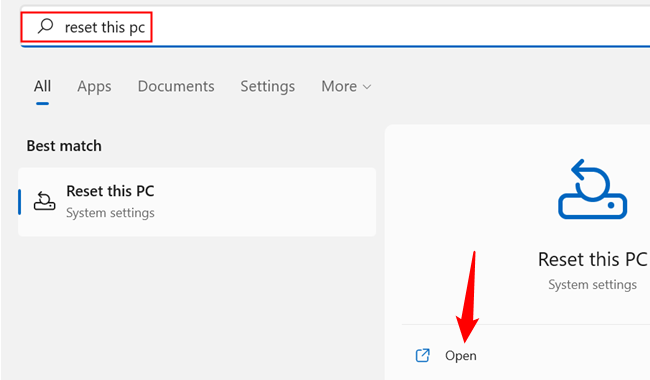Switch to the Documents filter tab
650x380 pixels.
(176, 86)
